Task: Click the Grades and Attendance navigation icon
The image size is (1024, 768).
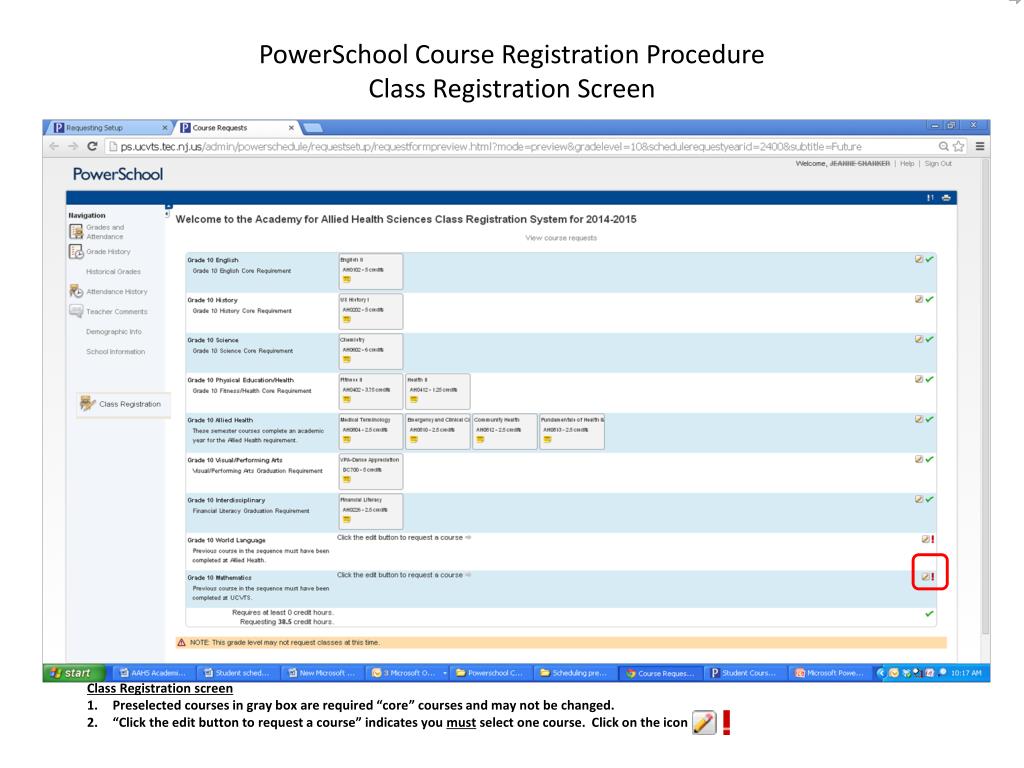Action: (x=76, y=231)
